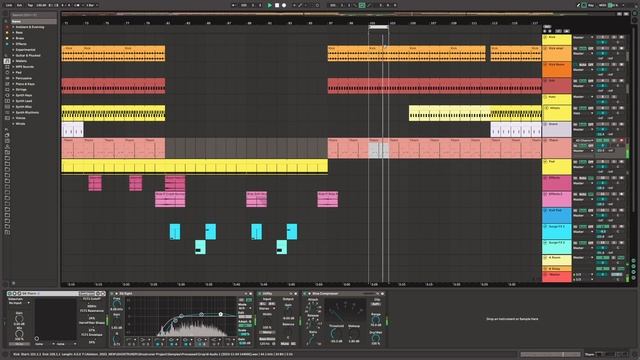Viewport: 640px width, 360px height.
Task: Expand the Guitar & Plucked browser folder
Action: pos(13,55)
